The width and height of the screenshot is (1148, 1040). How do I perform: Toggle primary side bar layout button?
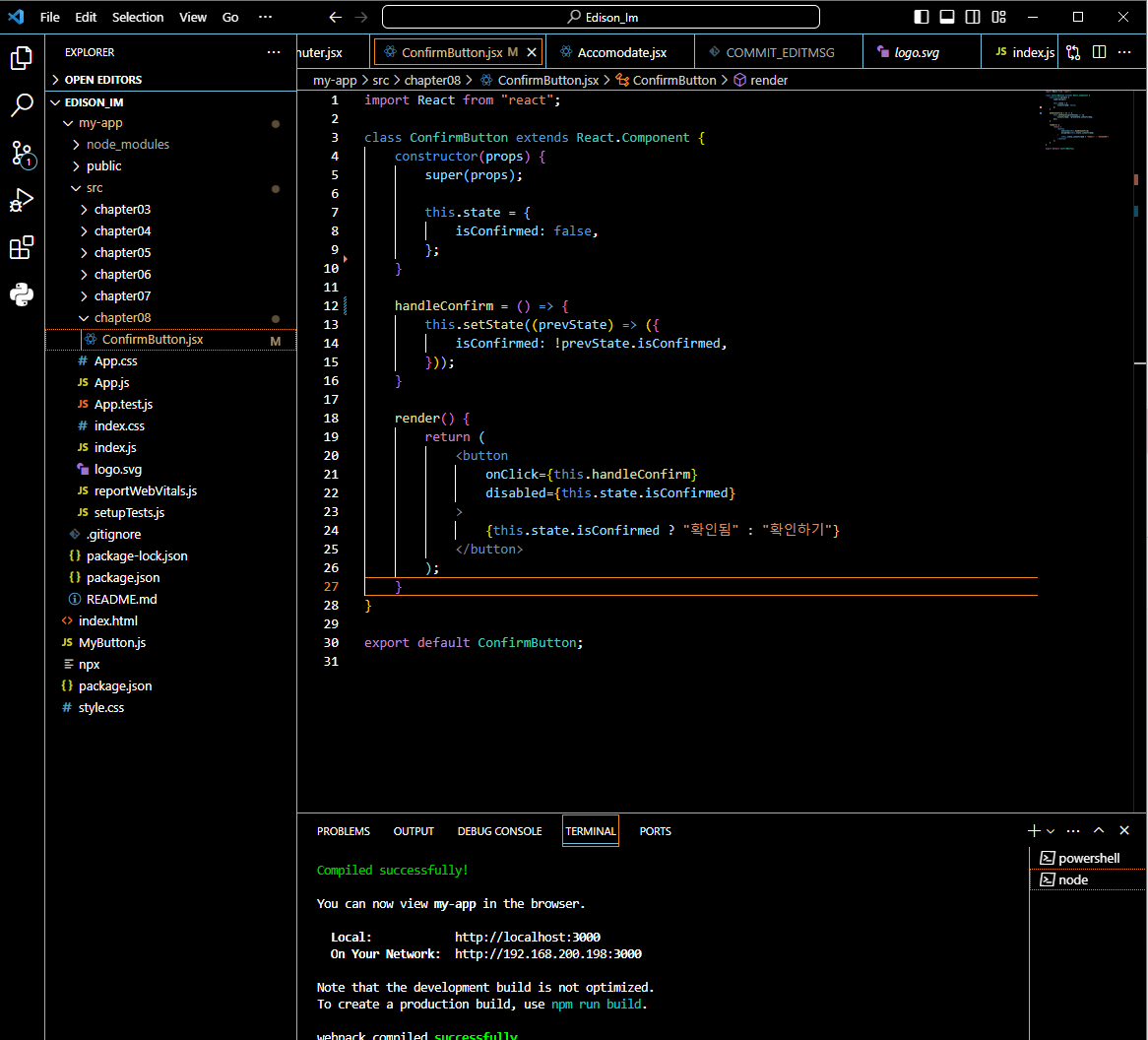coord(922,17)
